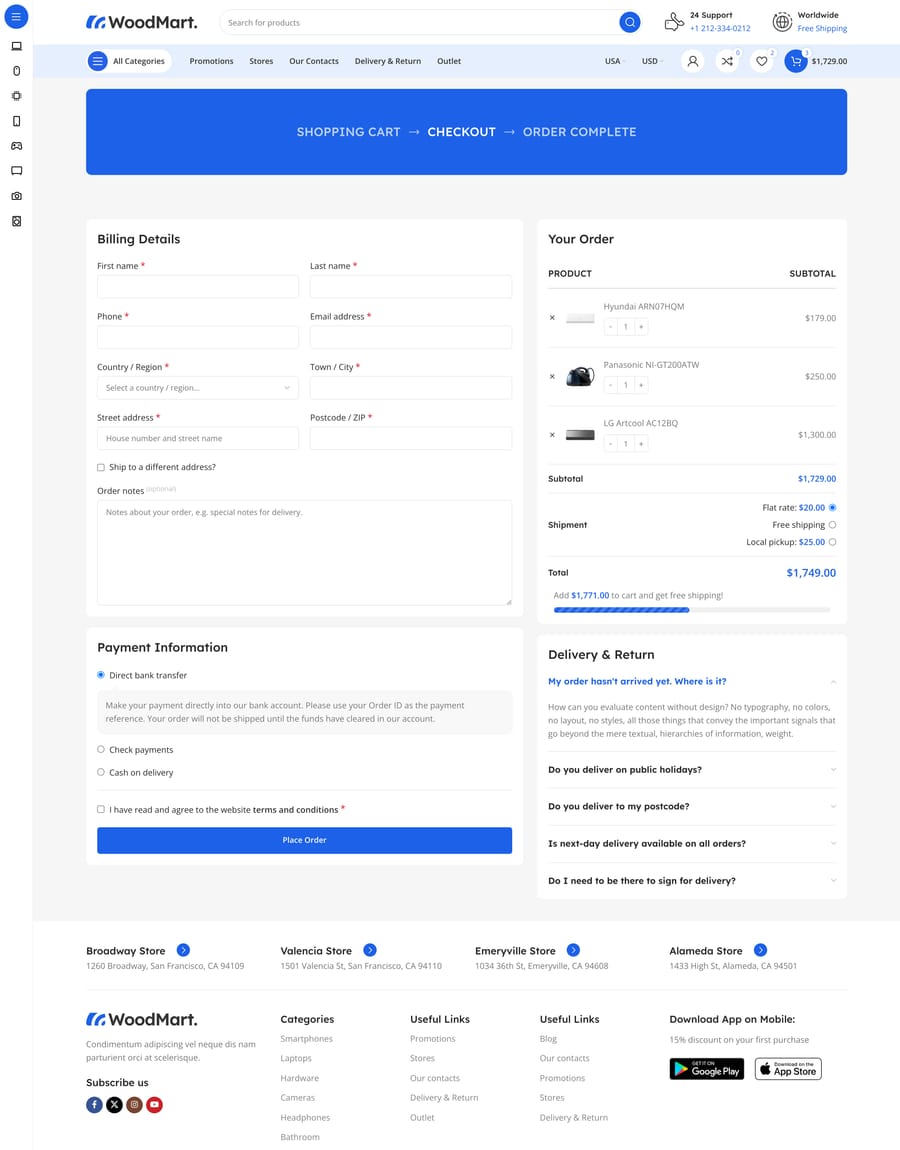
Task: Click the Place Order button
Action: pyautogui.click(x=304, y=840)
